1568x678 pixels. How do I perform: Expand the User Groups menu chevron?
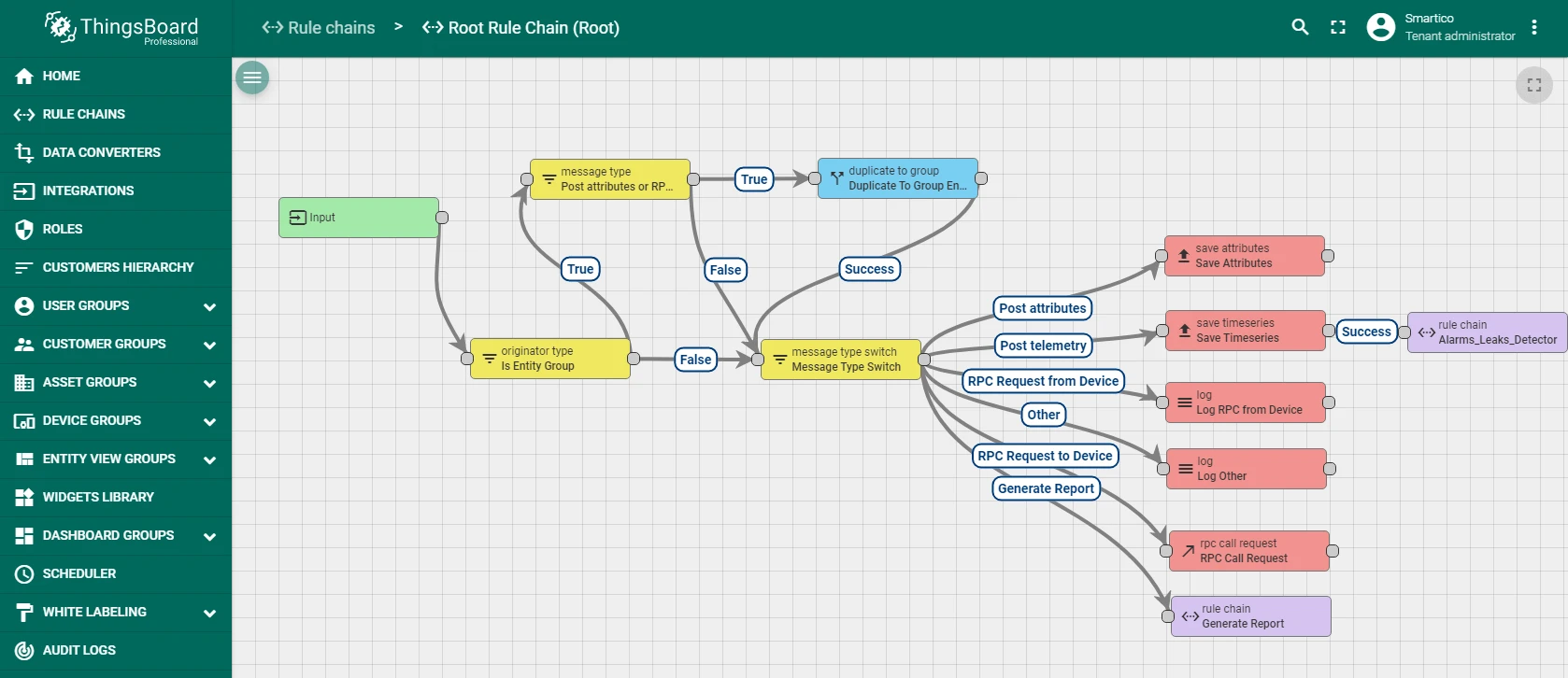209,306
